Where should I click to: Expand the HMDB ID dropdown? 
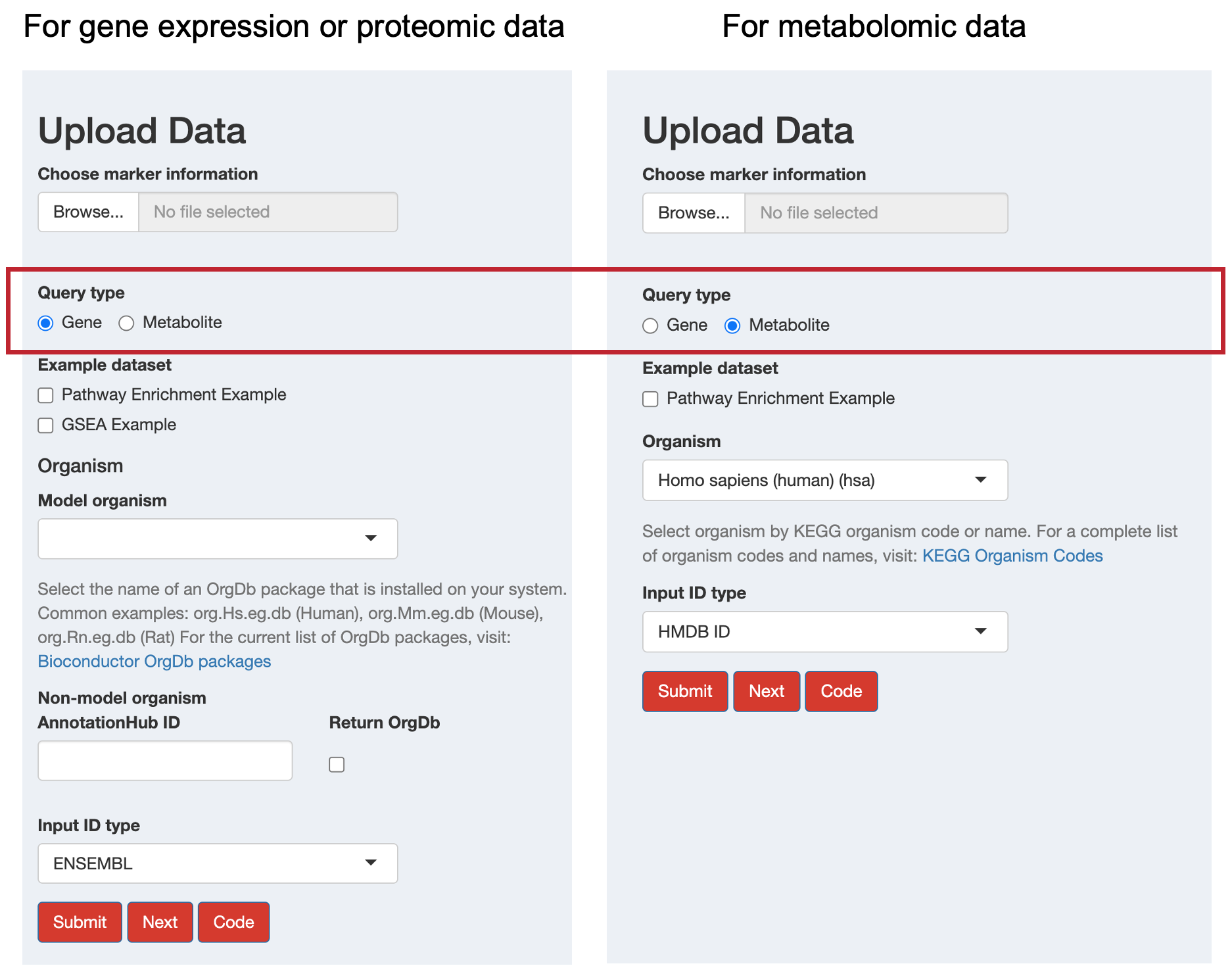(825, 632)
